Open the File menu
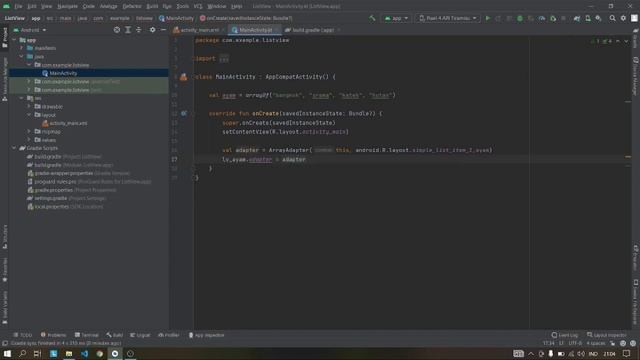640x360 pixels. (x=18, y=7)
